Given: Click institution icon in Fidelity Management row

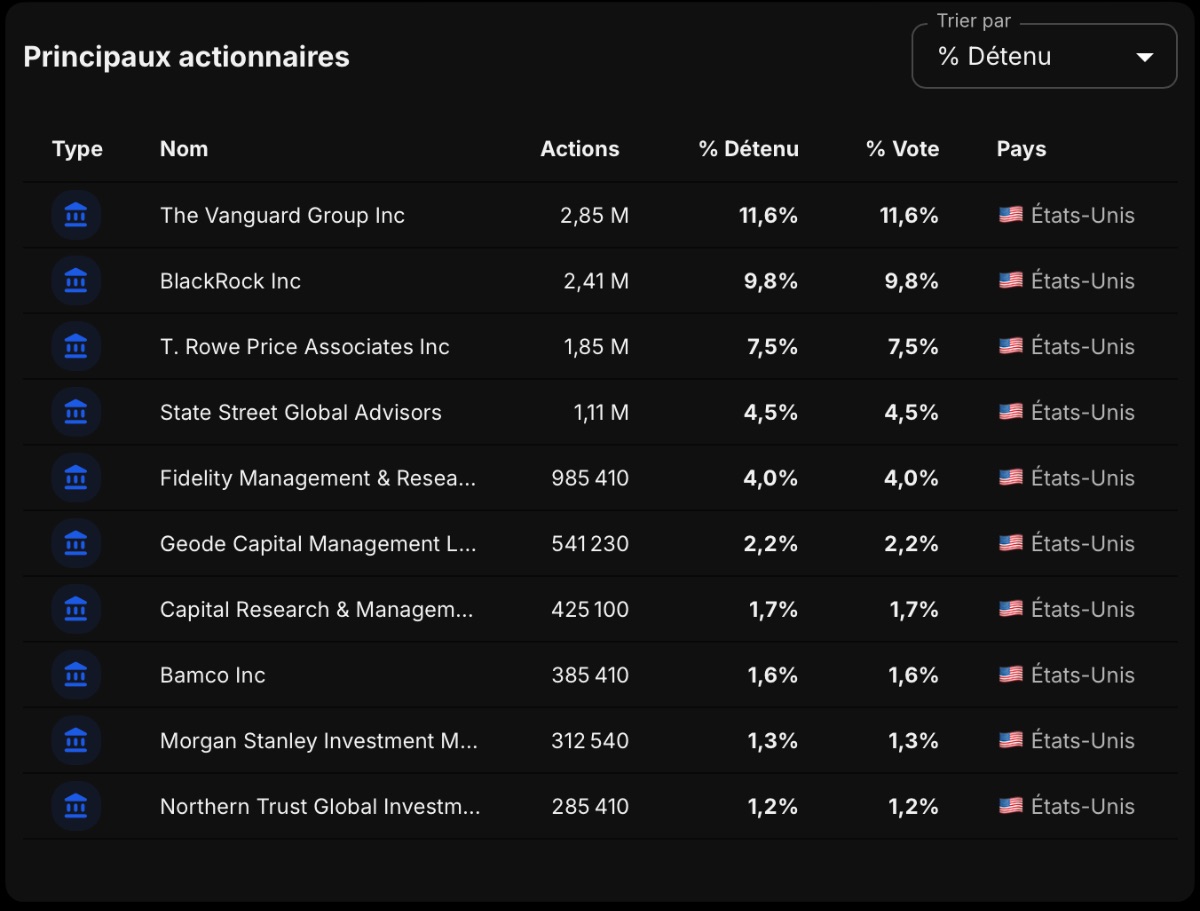Looking at the screenshot, I should point(76,478).
